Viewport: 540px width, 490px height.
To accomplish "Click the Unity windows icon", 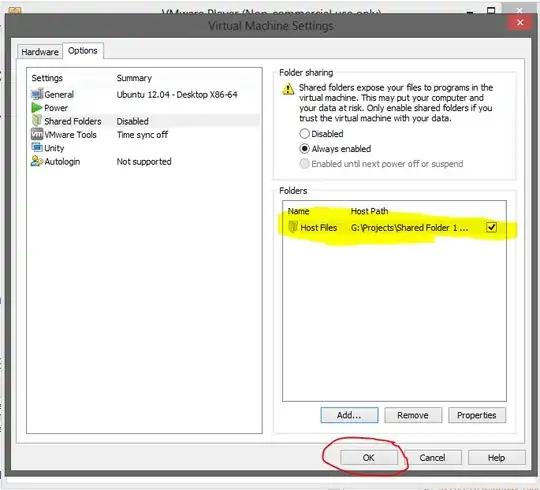I will (37, 148).
